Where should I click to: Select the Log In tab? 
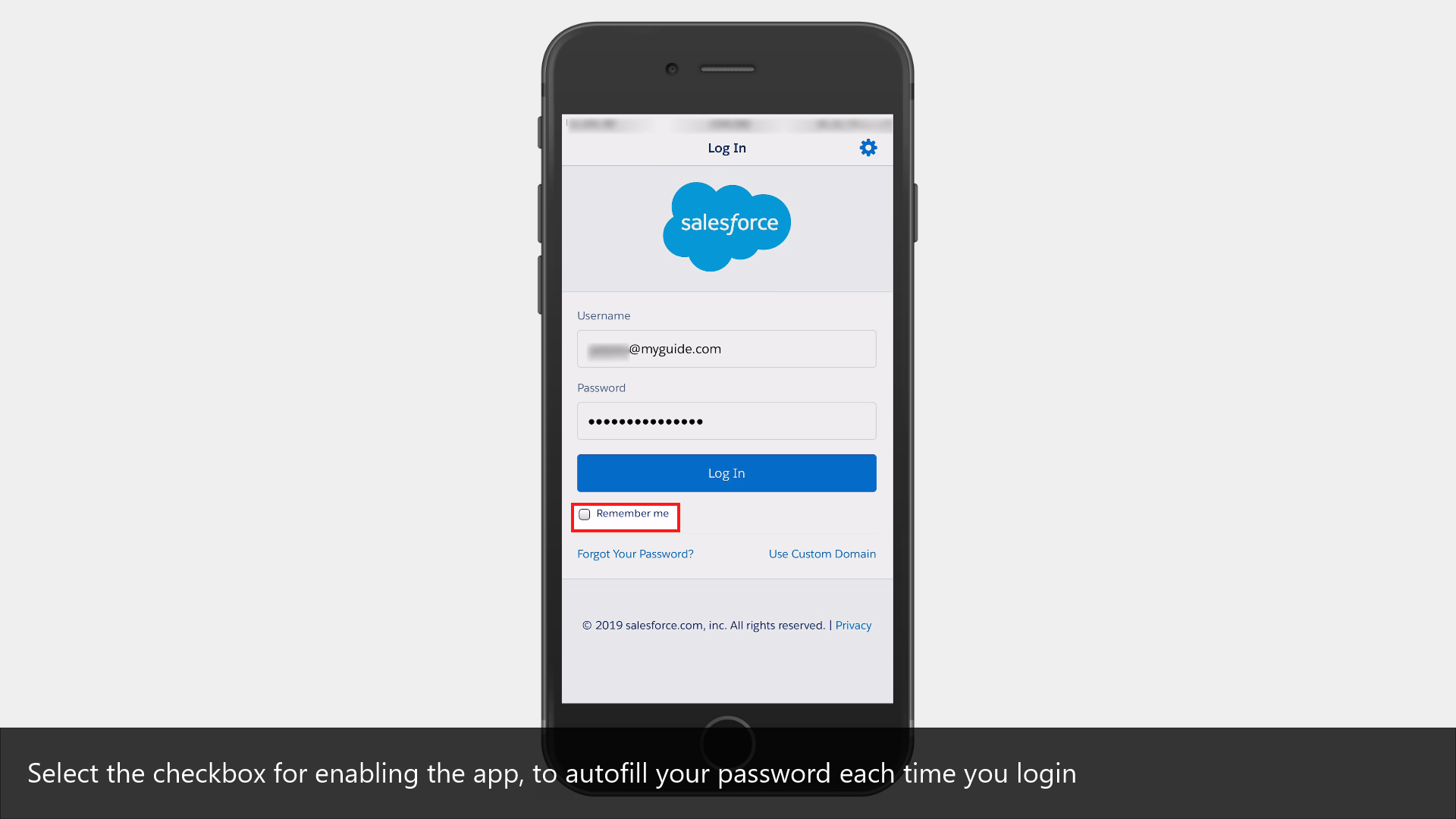[x=727, y=148]
